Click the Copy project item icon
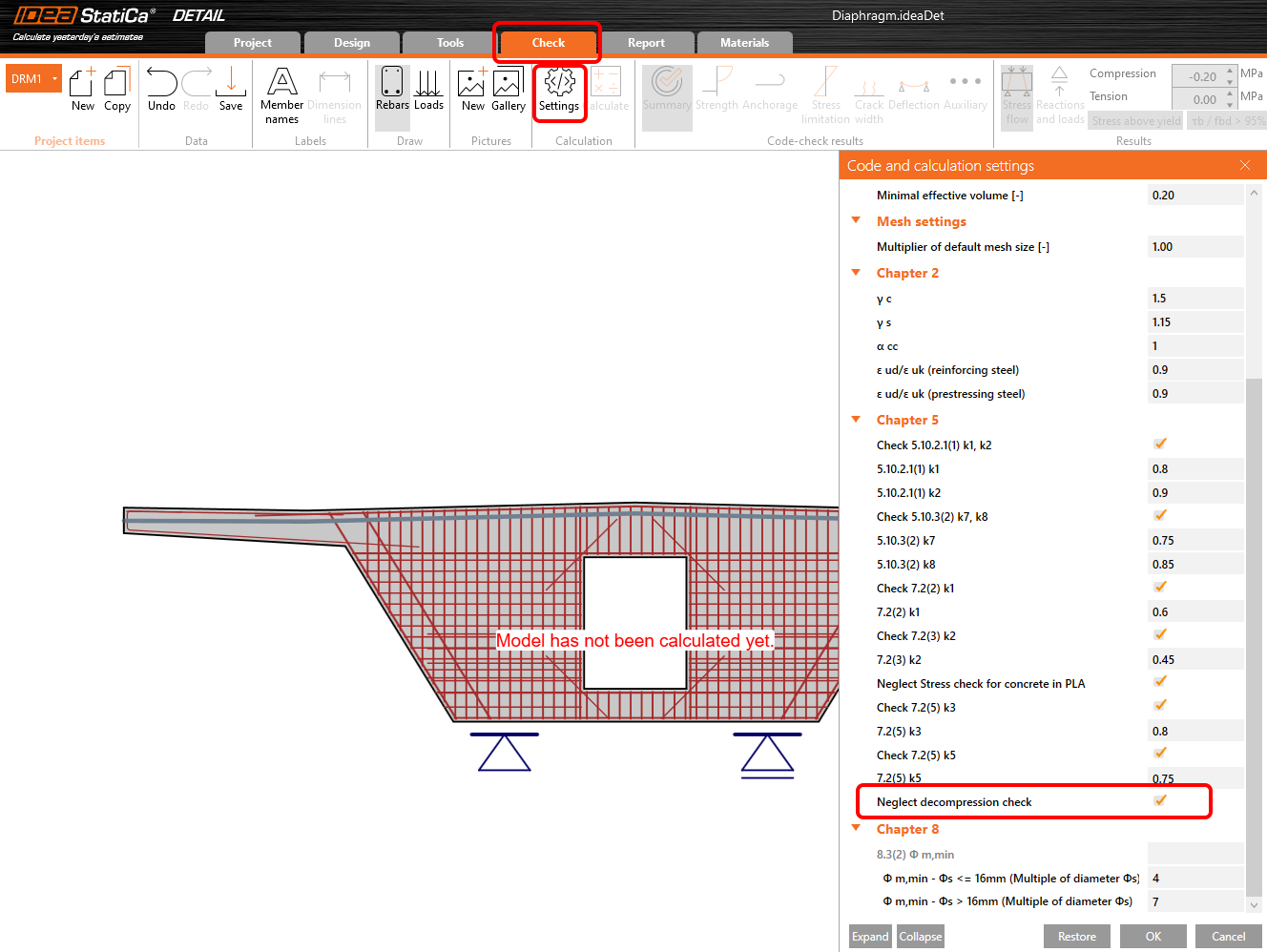This screenshot has width=1267, height=952. [x=117, y=90]
